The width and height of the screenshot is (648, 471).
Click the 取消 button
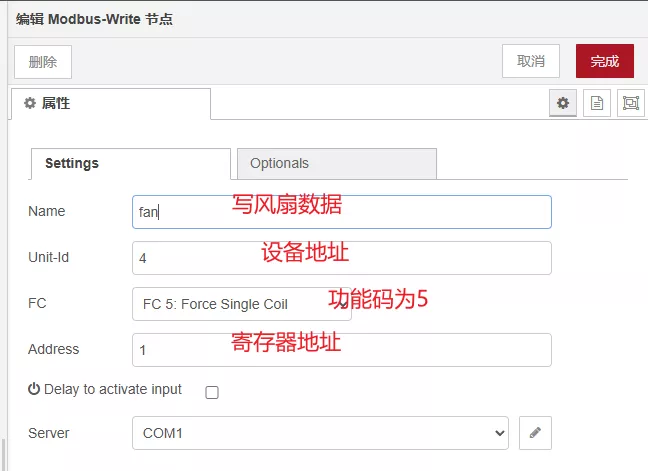pos(531,61)
